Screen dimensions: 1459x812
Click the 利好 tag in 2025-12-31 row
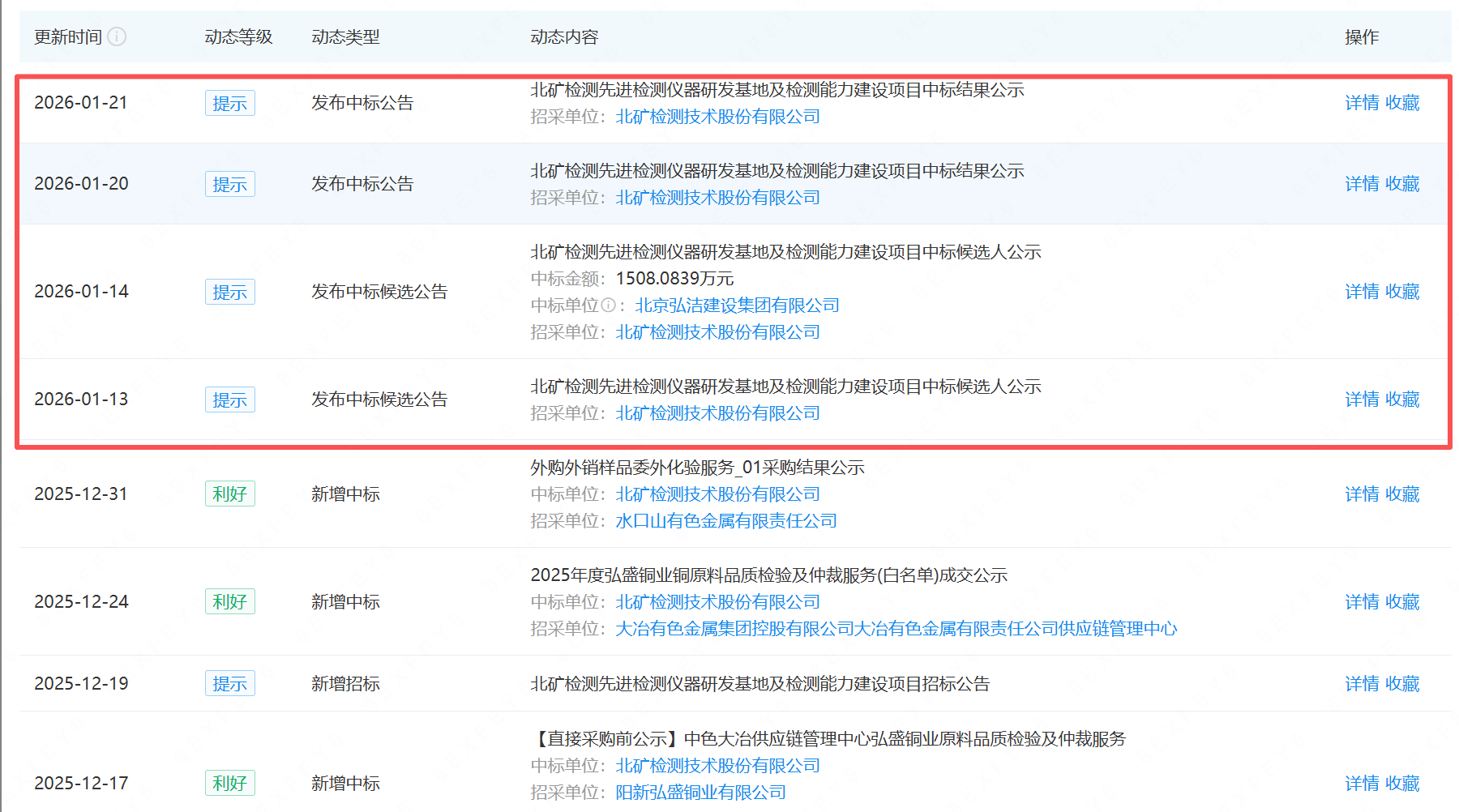tap(230, 494)
